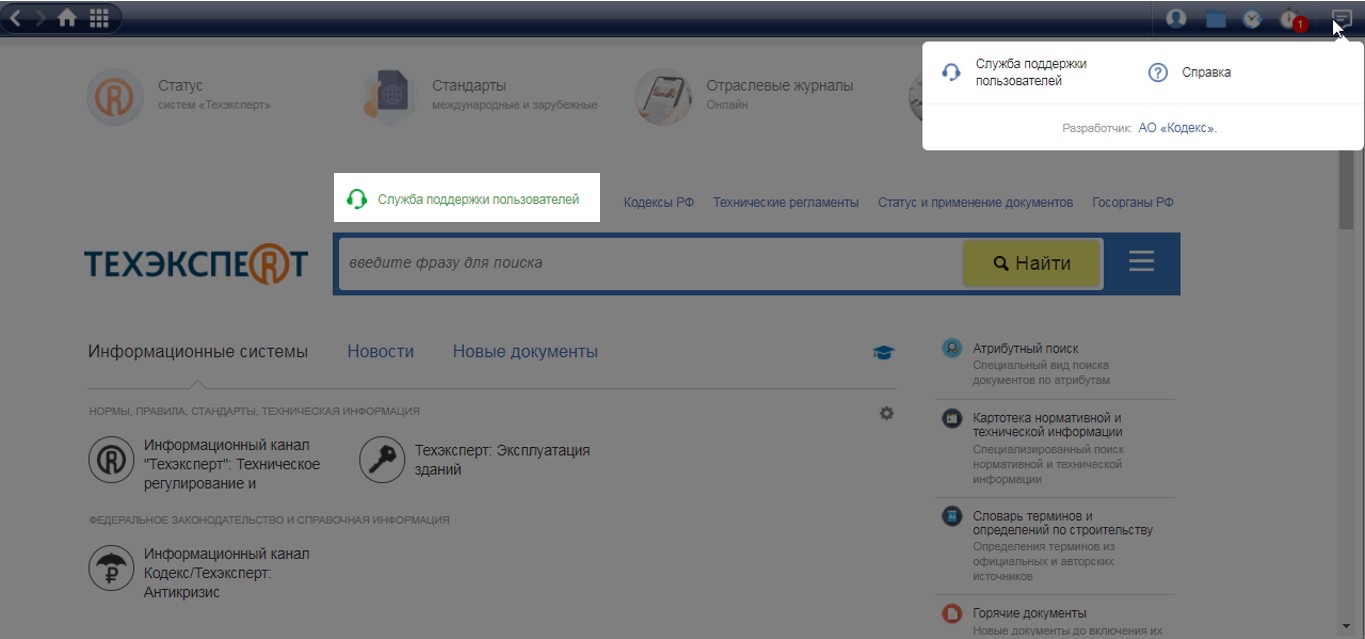Open Статус и применение документов link
1365x639 pixels.
[x=975, y=202]
